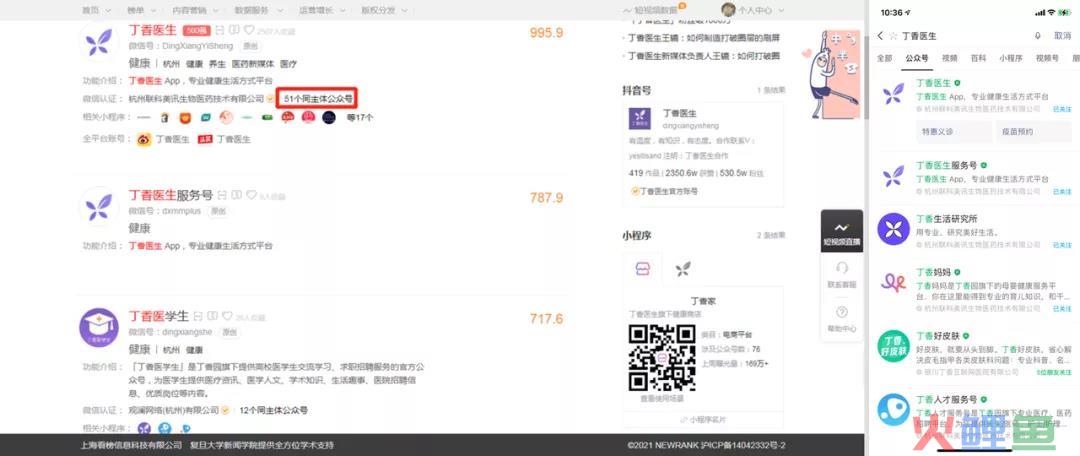The height and width of the screenshot is (456, 1080).
Task: Select 视频号 tab in phone search
Action: (1047, 59)
